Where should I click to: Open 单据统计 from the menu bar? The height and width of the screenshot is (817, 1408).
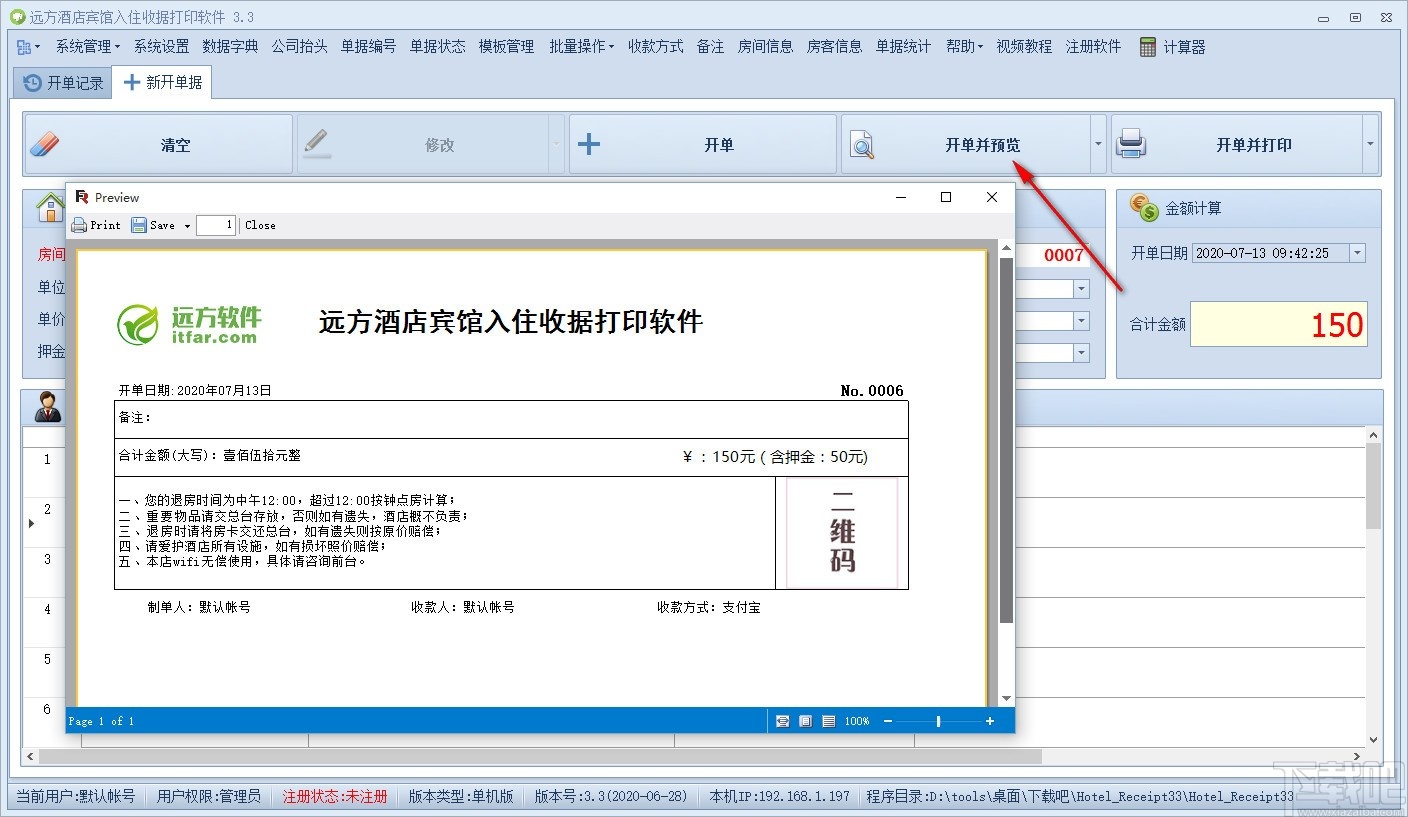pos(903,46)
